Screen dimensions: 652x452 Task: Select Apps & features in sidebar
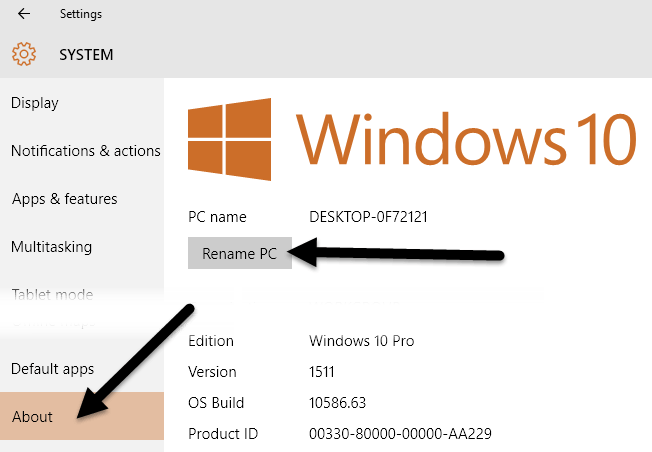pyautogui.click(x=64, y=199)
